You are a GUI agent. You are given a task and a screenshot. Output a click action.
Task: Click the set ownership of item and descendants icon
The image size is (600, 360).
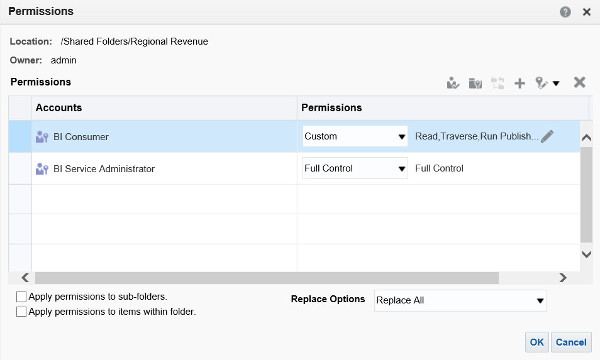point(475,83)
